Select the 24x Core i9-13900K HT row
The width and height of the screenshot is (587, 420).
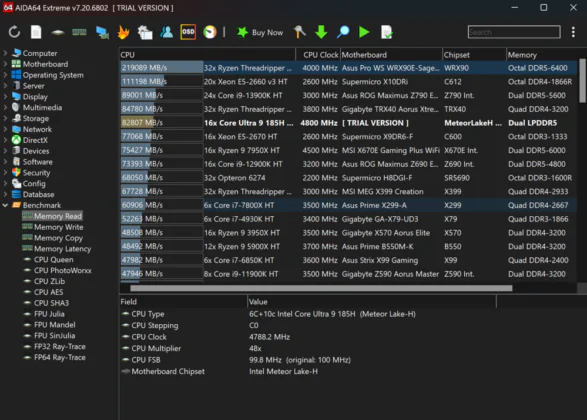(348, 95)
